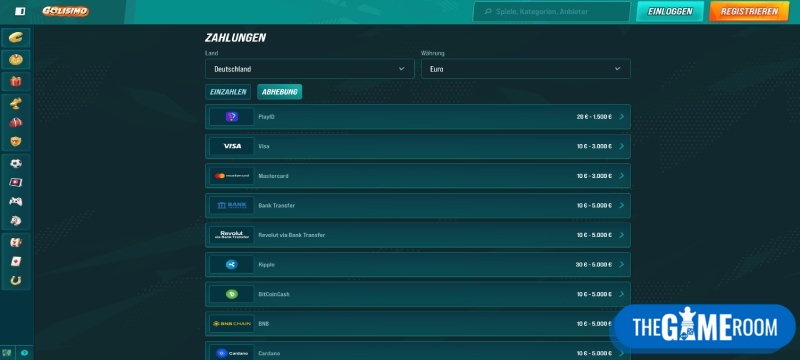Open the game controller esports icon
The image size is (800, 360).
click(16, 201)
